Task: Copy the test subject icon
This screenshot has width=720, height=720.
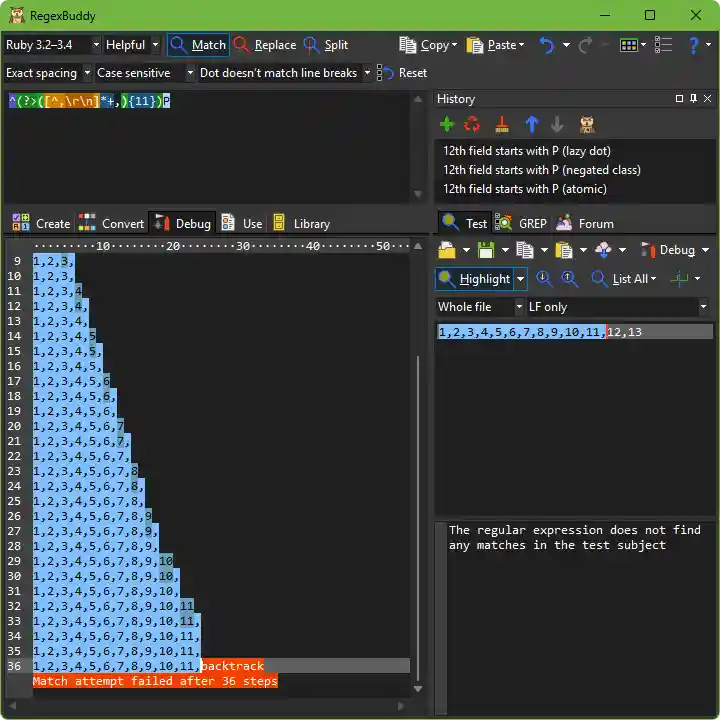Action: point(525,250)
